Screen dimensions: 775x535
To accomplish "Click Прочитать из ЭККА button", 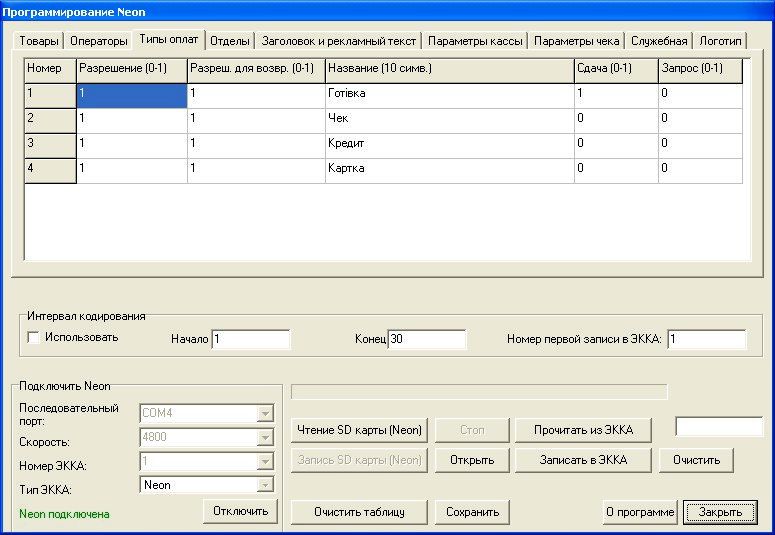I will (x=583, y=430).
